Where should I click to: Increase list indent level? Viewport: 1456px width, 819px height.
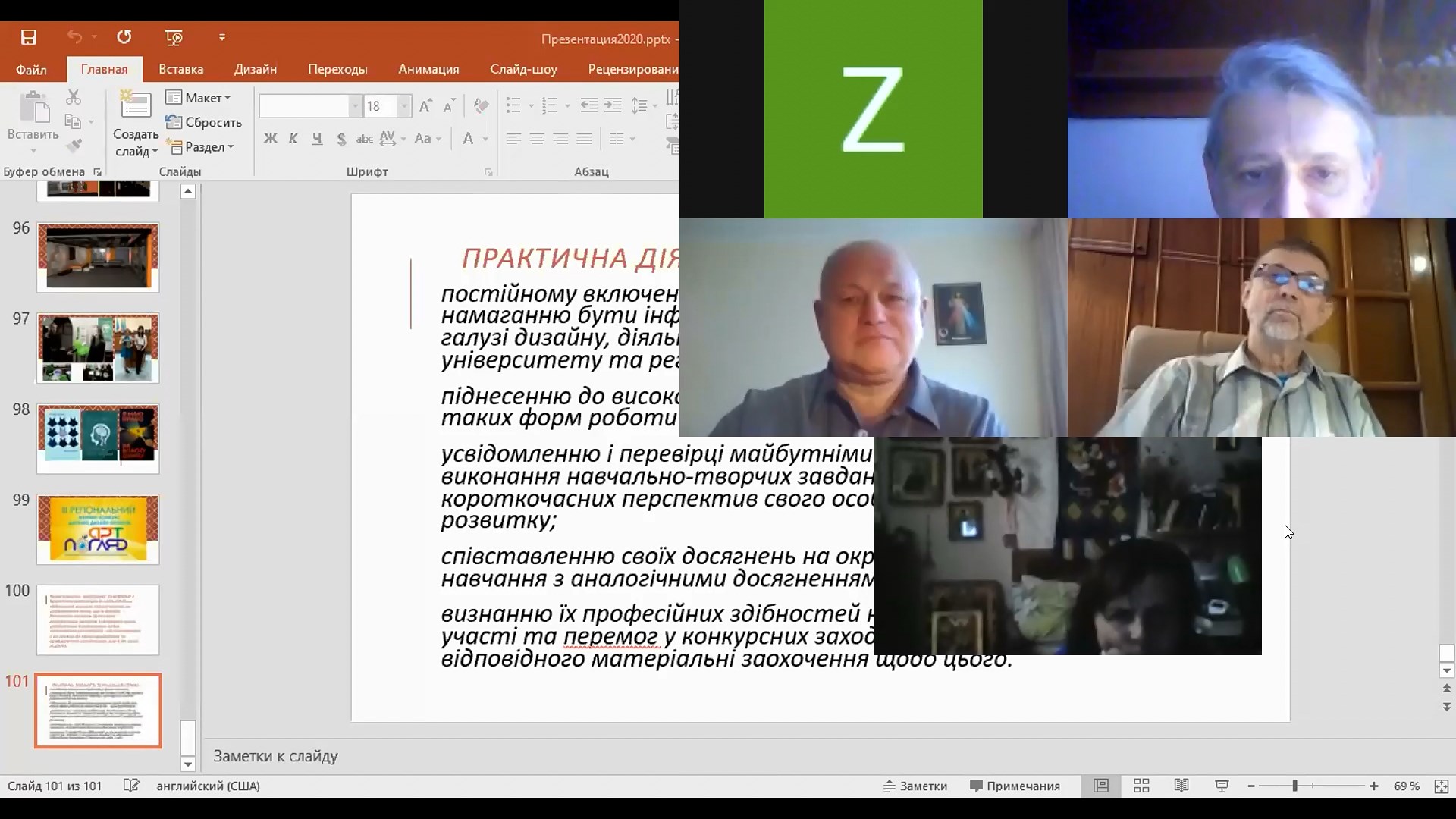(613, 105)
